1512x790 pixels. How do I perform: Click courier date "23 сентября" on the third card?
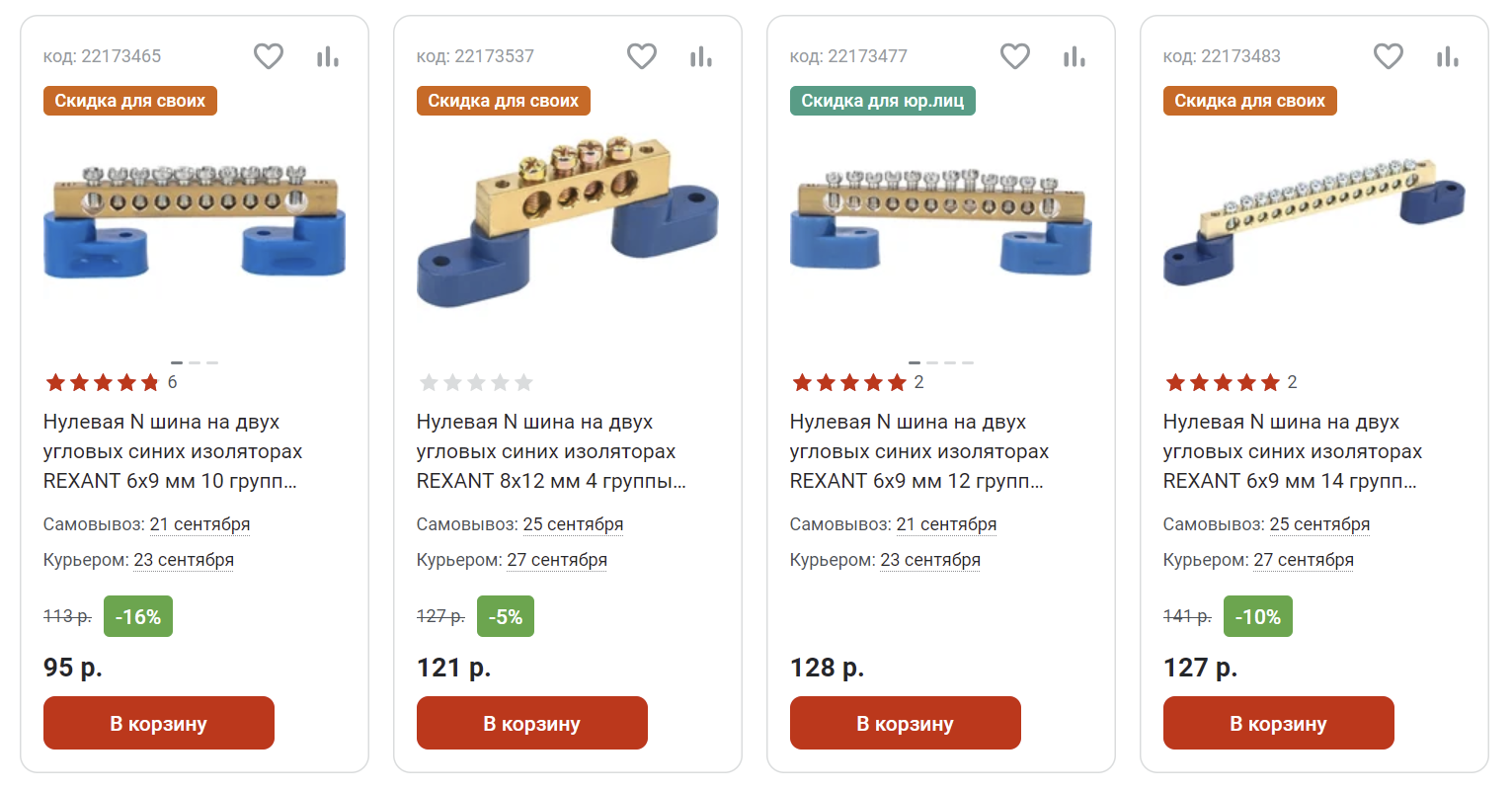(930, 560)
